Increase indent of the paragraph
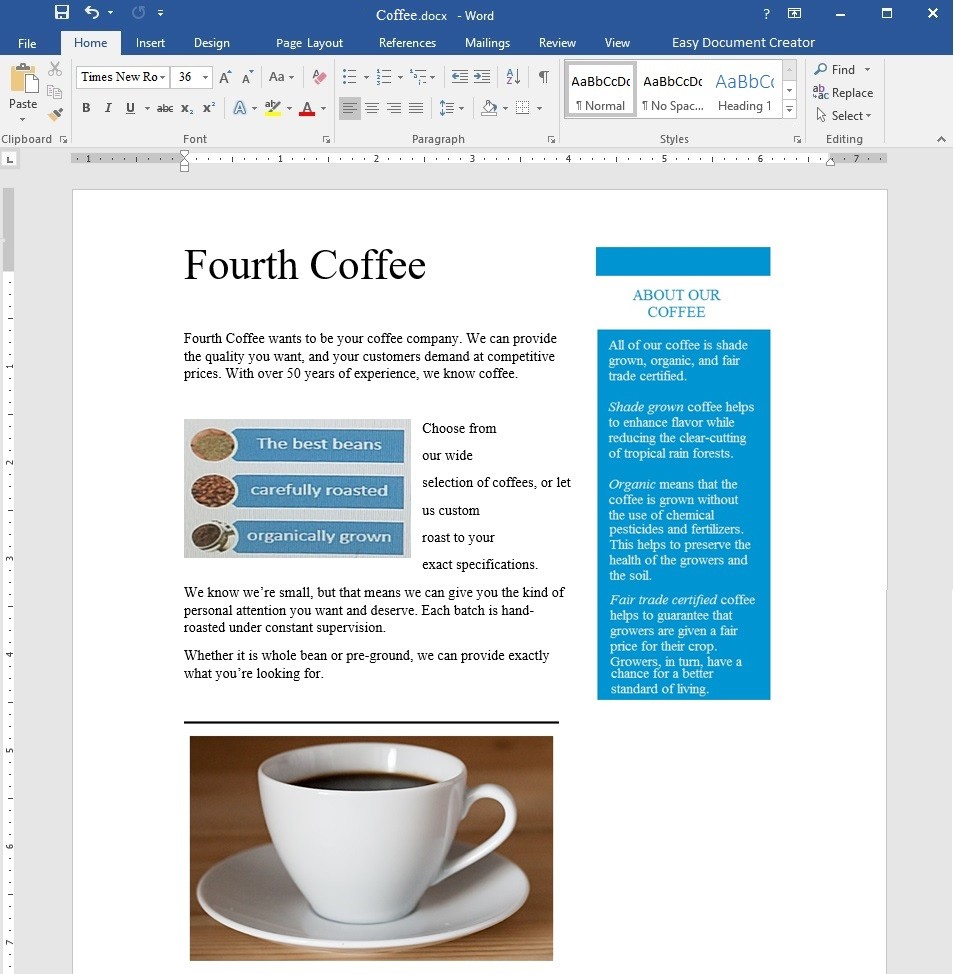Screen dimensions: 954x974 tap(482, 77)
